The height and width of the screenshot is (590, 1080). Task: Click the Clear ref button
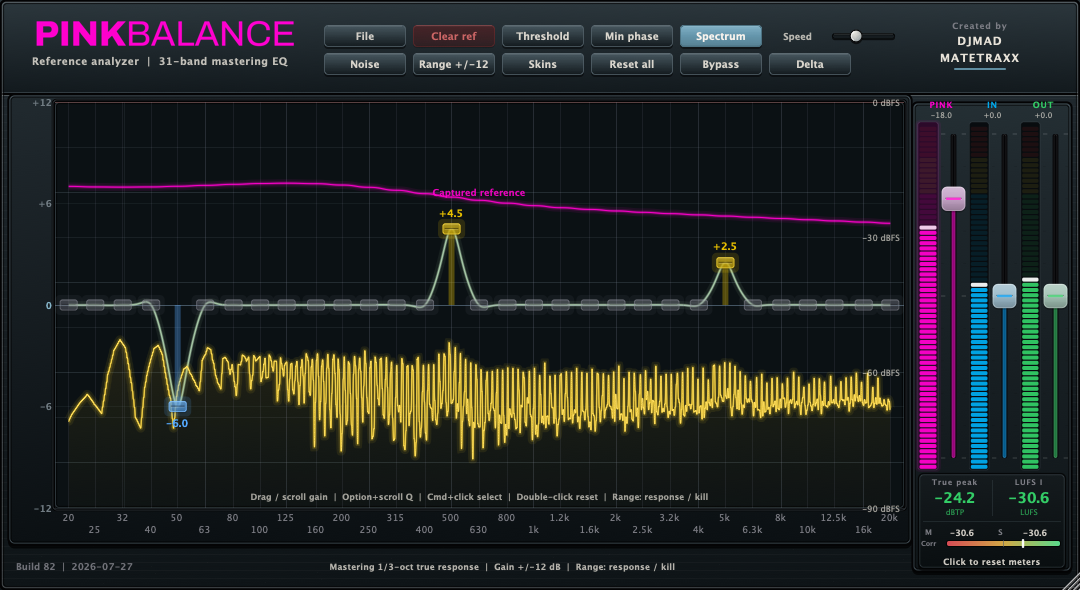pyautogui.click(x=453, y=36)
